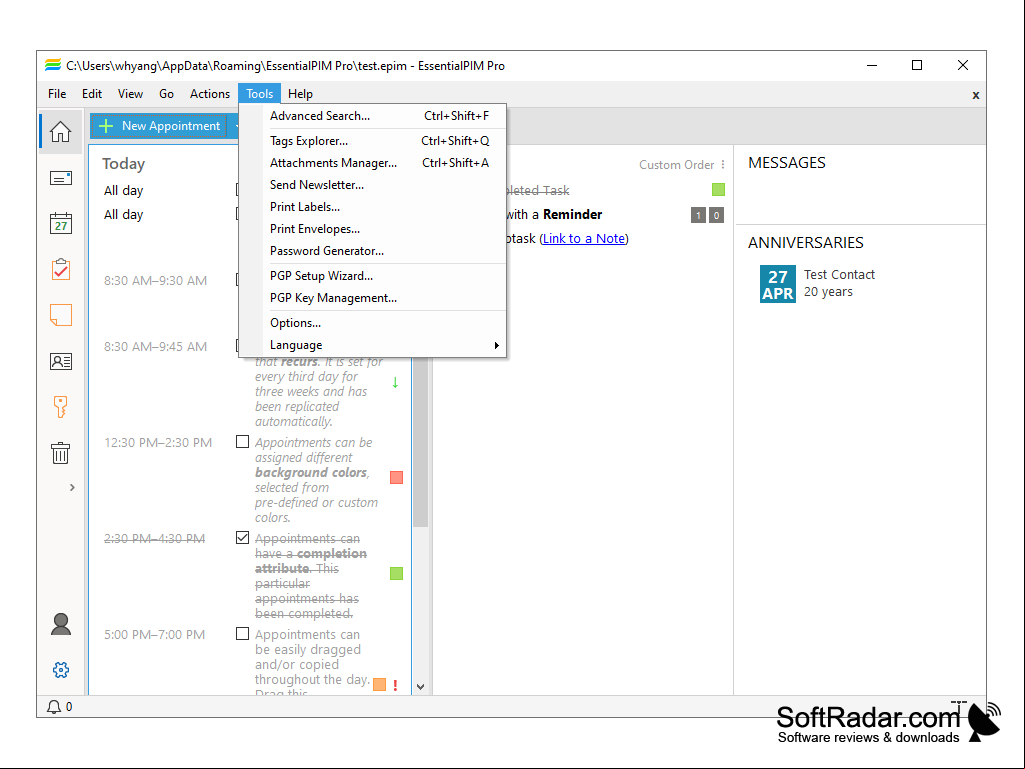Click the green swatch beside the completed task

[x=718, y=190]
